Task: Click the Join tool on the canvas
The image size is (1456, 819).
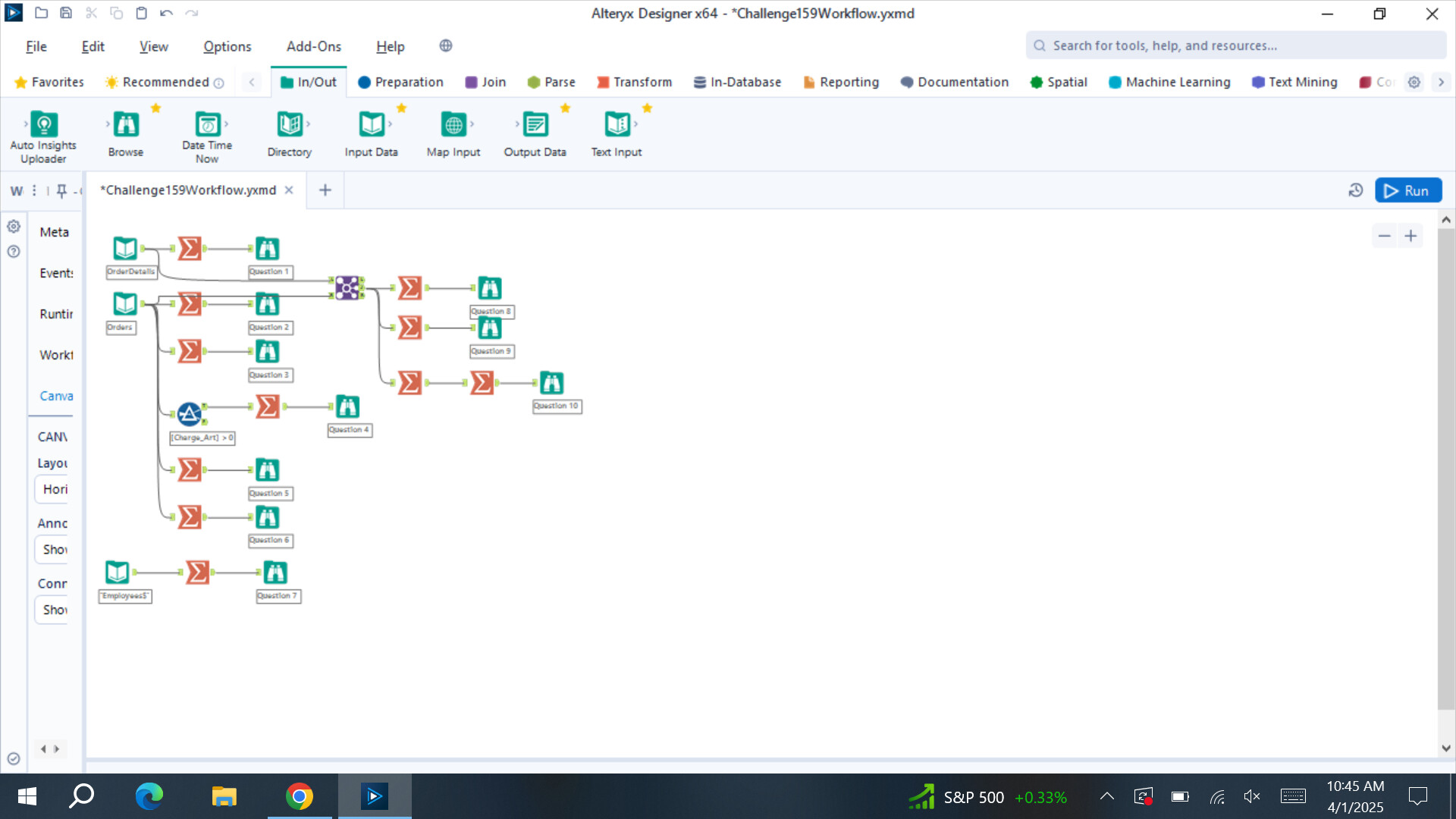Action: (348, 287)
